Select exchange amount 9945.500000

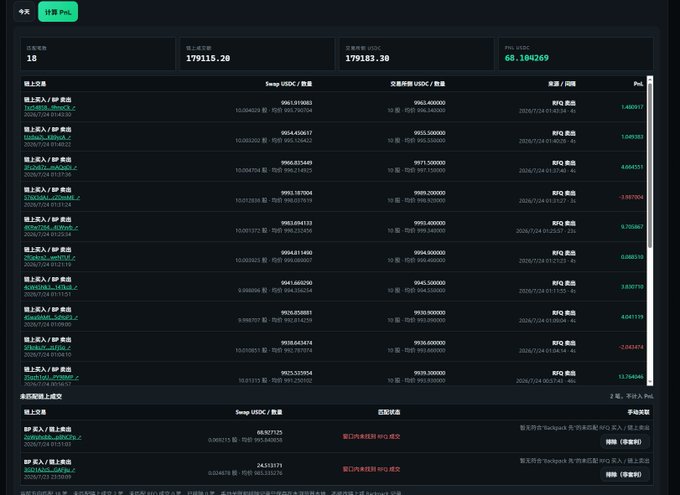tap(429, 283)
